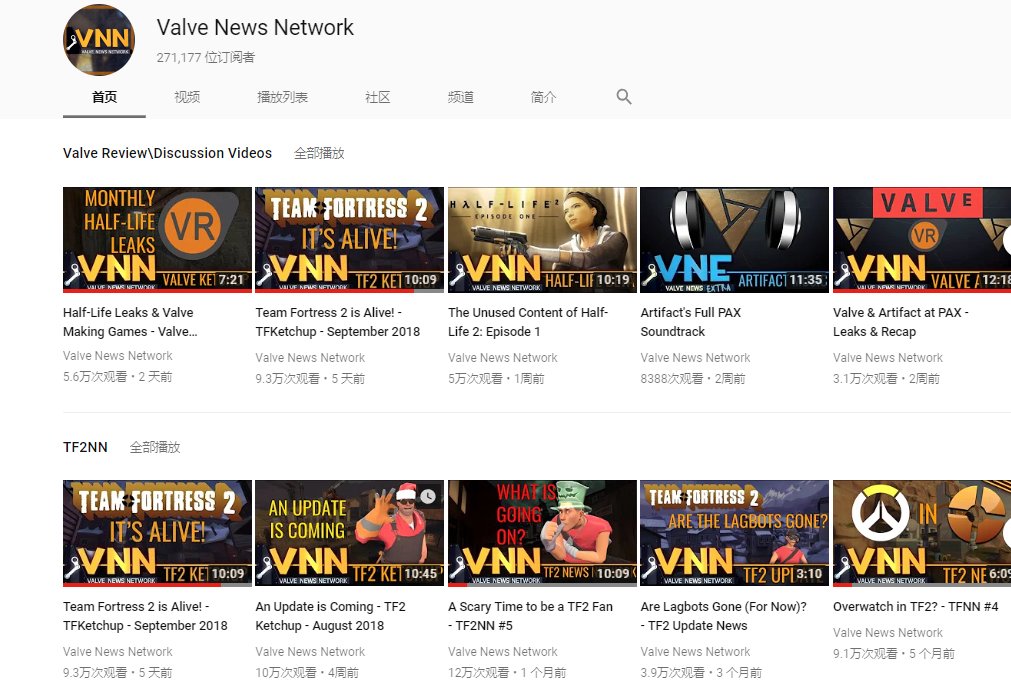Click the Watch Later clock on An Update is Coming thumbnail
This screenshot has width=1011, height=689.
(427, 496)
